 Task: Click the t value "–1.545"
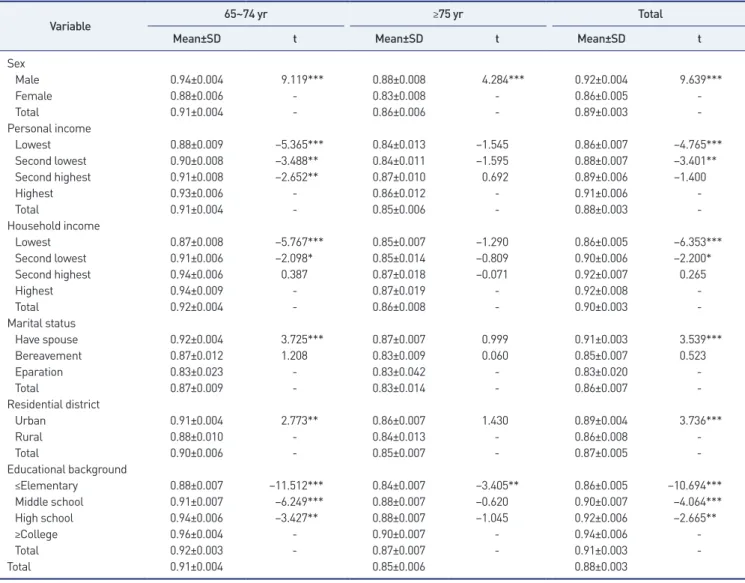492,144
